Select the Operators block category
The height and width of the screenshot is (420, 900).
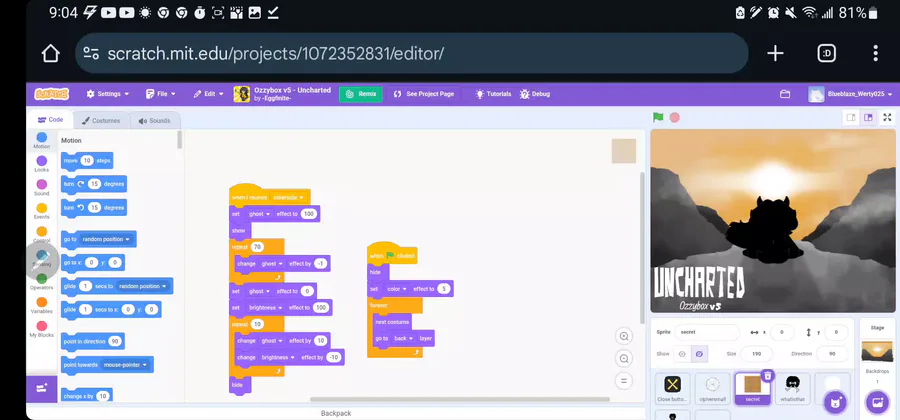pos(41,282)
